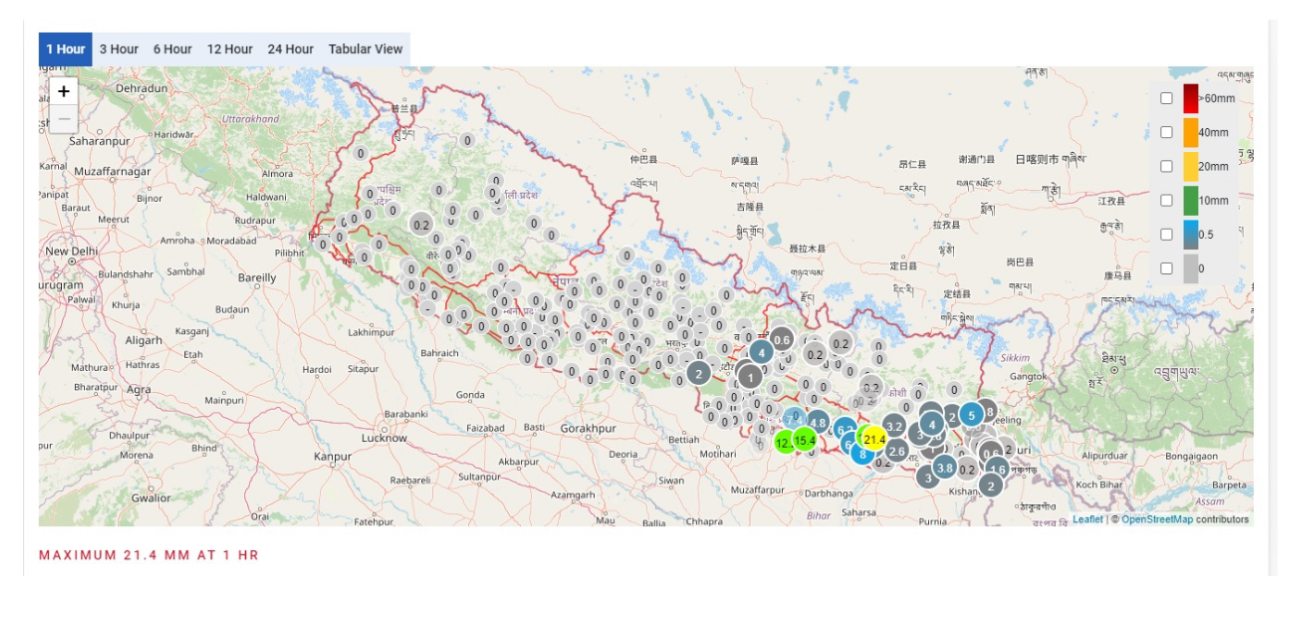Select the yellow 21.4 rainfall marker
Viewport: 1290px width, 626px height.
tap(875, 439)
